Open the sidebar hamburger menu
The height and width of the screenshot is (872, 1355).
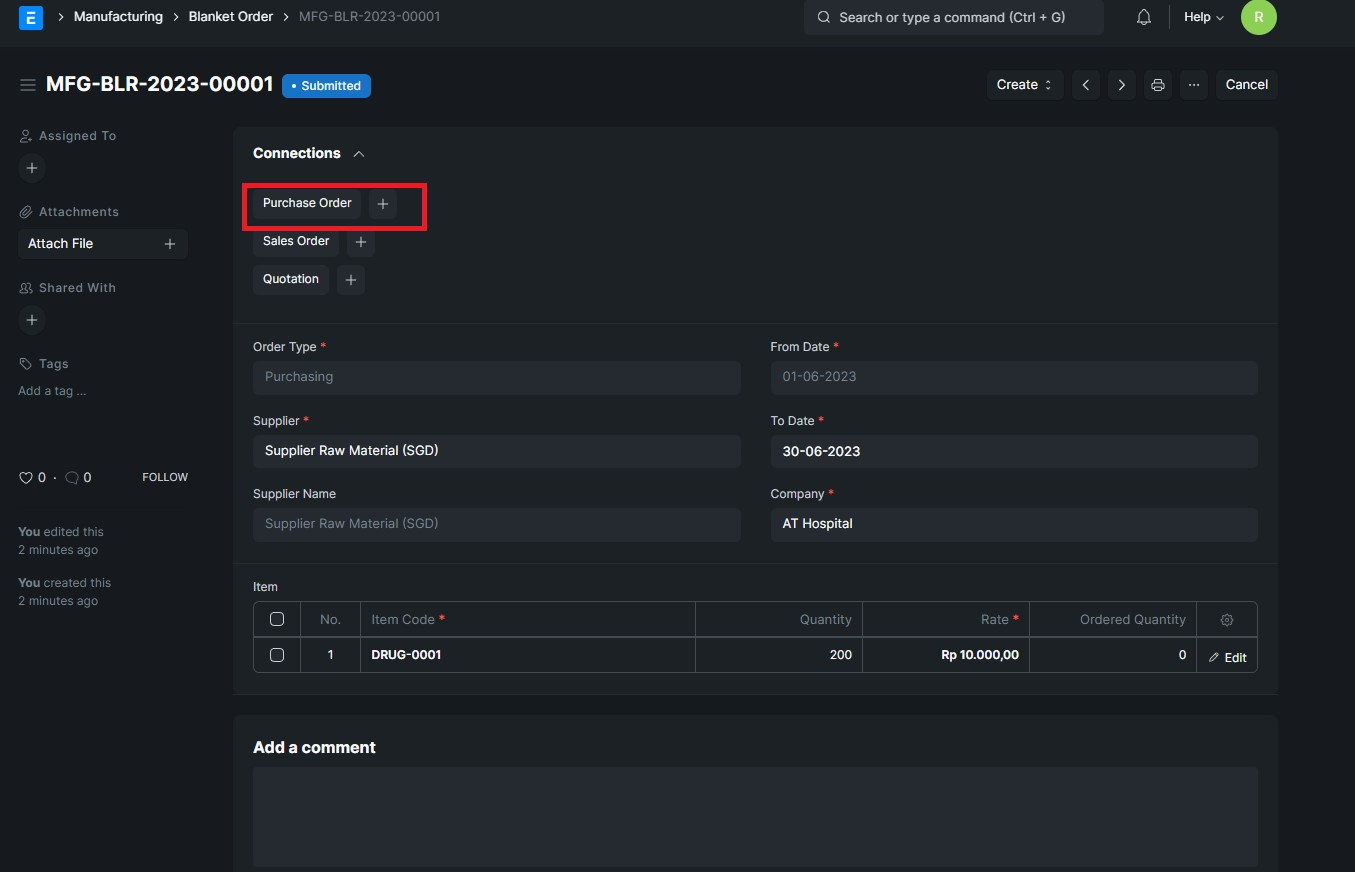pyautogui.click(x=28, y=84)
